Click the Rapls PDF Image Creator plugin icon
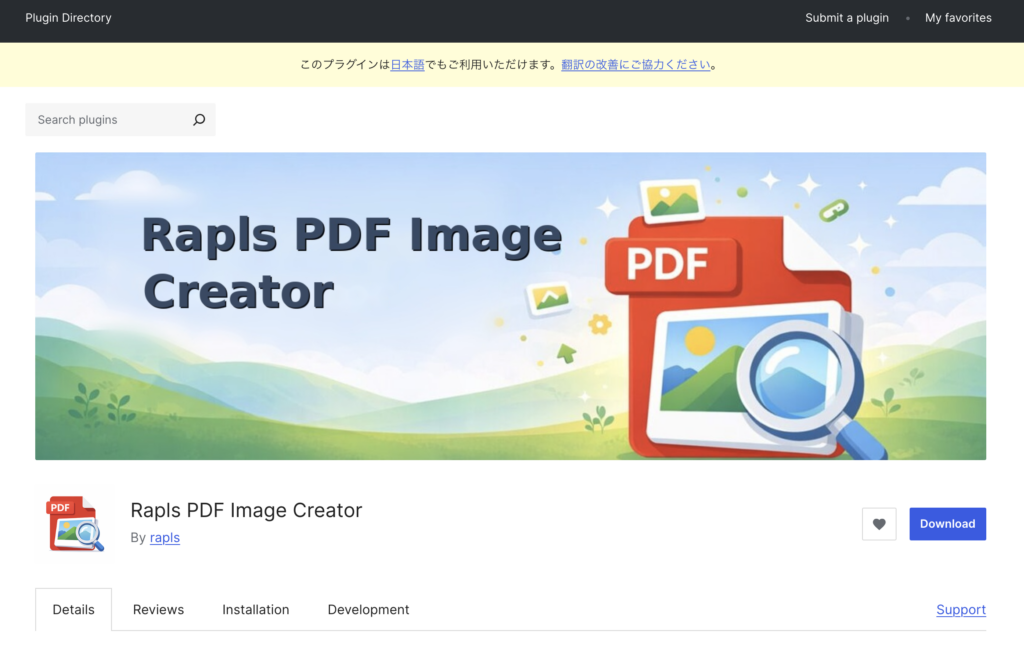The width and height of the screenshot is (1024, 649). point(74,522)
